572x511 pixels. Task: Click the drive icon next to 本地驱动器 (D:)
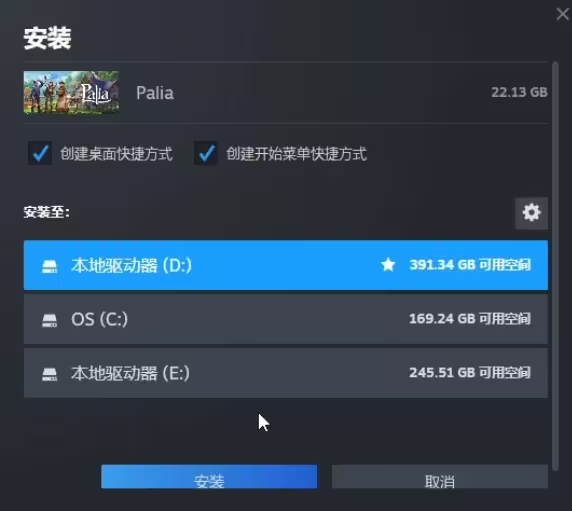point(49,266)
